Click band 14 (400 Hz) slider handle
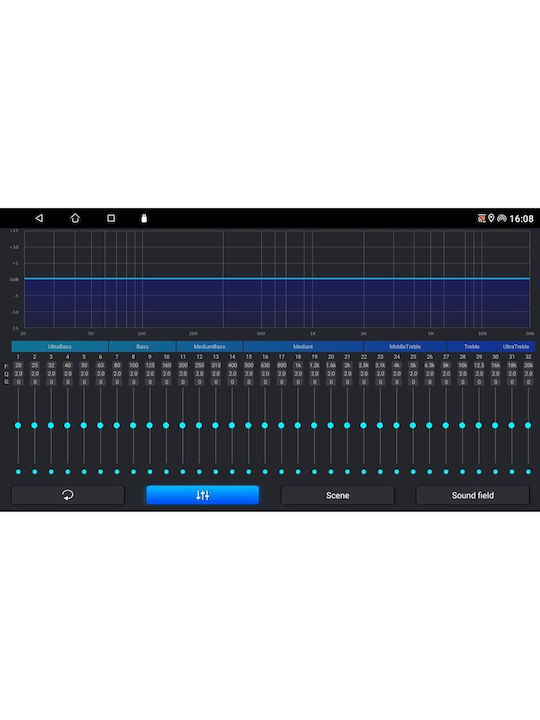The image size is (540, 720). click(232, 425)
